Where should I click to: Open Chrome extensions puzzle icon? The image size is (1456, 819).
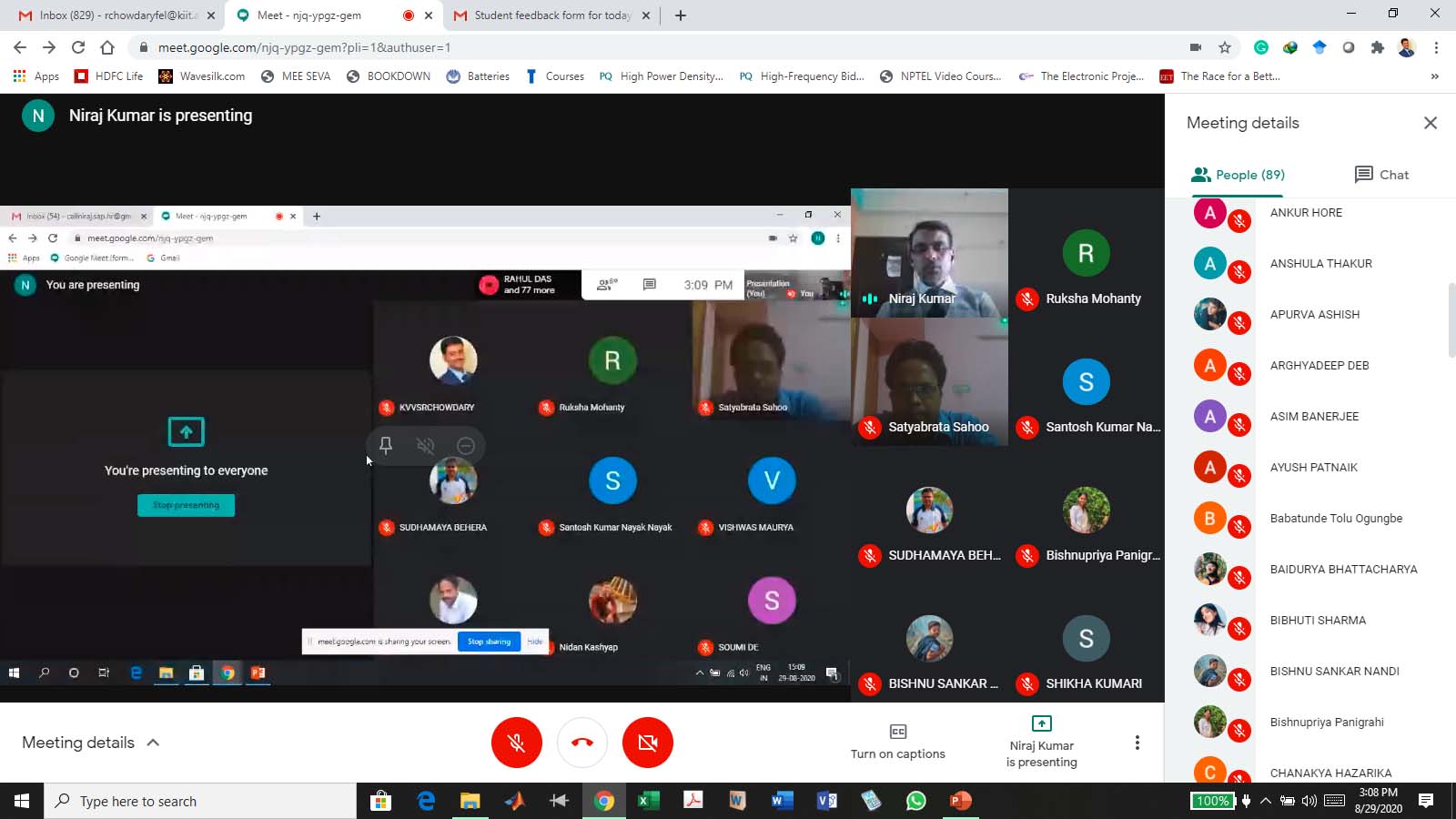[x=1378, y=47]
